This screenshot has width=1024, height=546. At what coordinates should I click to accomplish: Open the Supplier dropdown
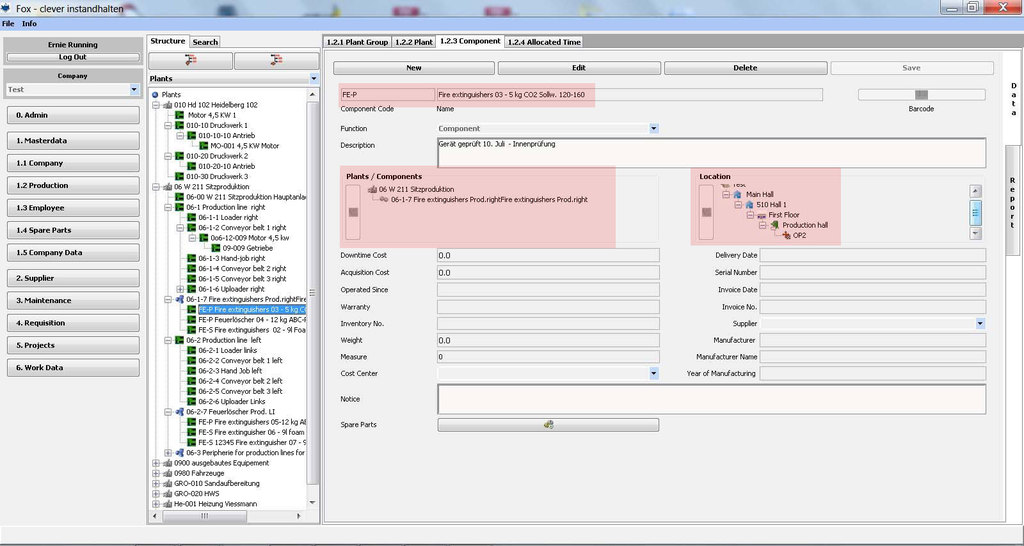[980, 324]
